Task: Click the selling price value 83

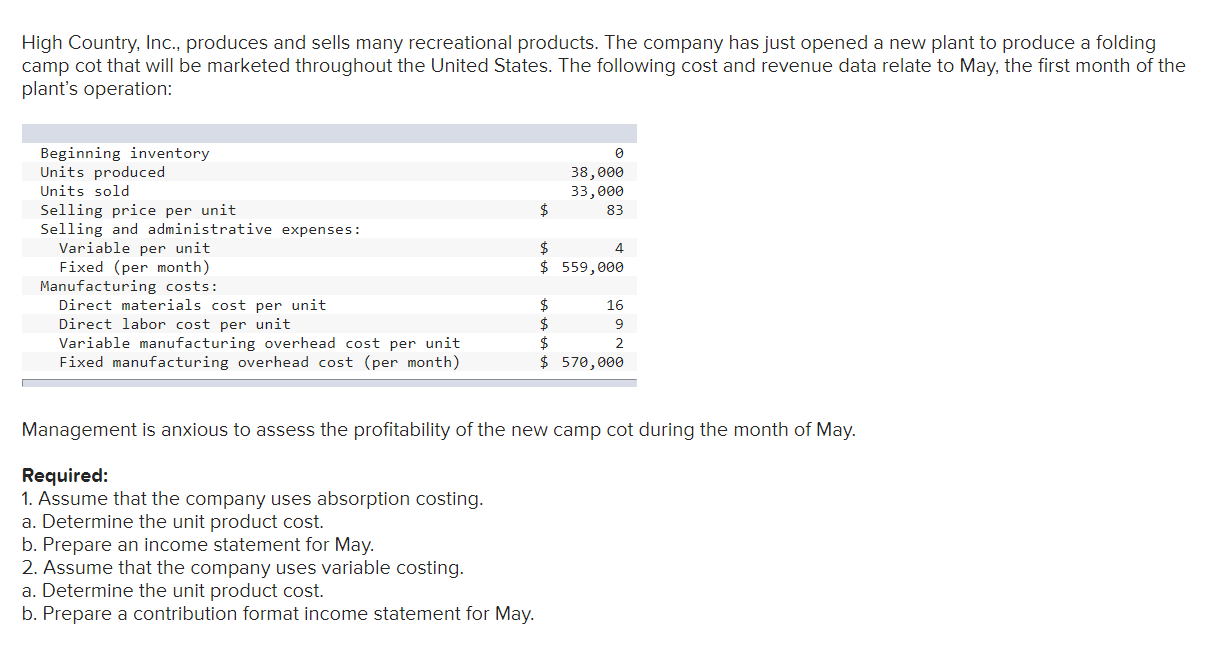Action: (613, 210)
